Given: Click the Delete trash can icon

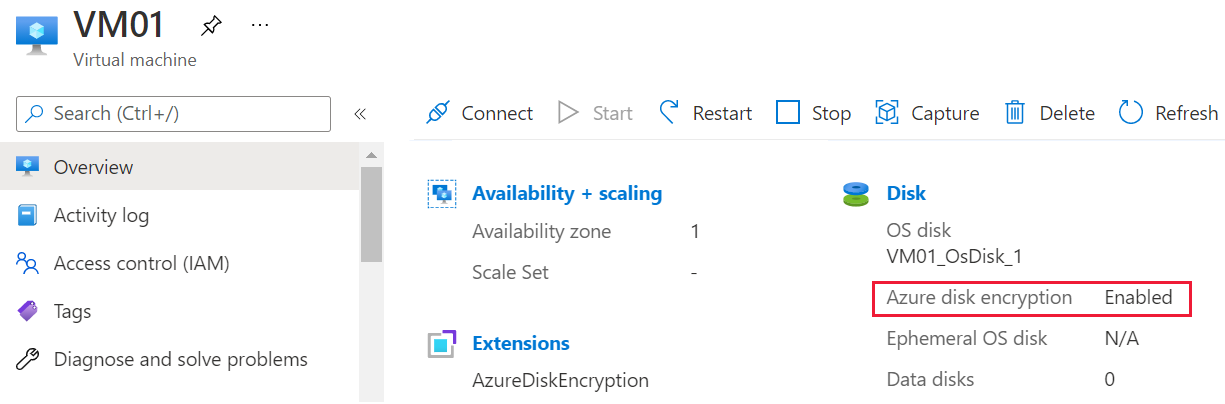Looking at the screenshot, I should [x=1015, y=113].
